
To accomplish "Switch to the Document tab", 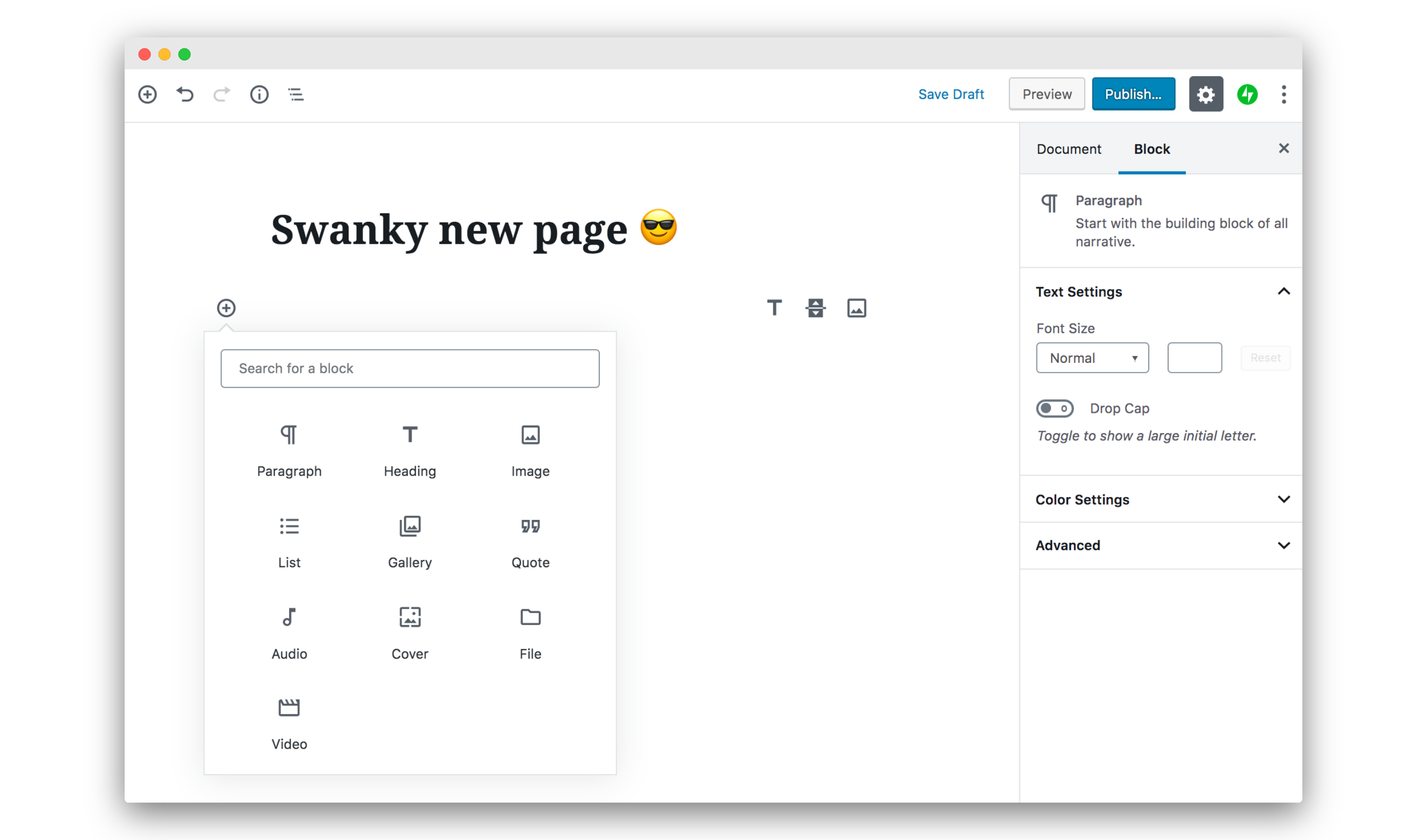I will [1069, 149].
